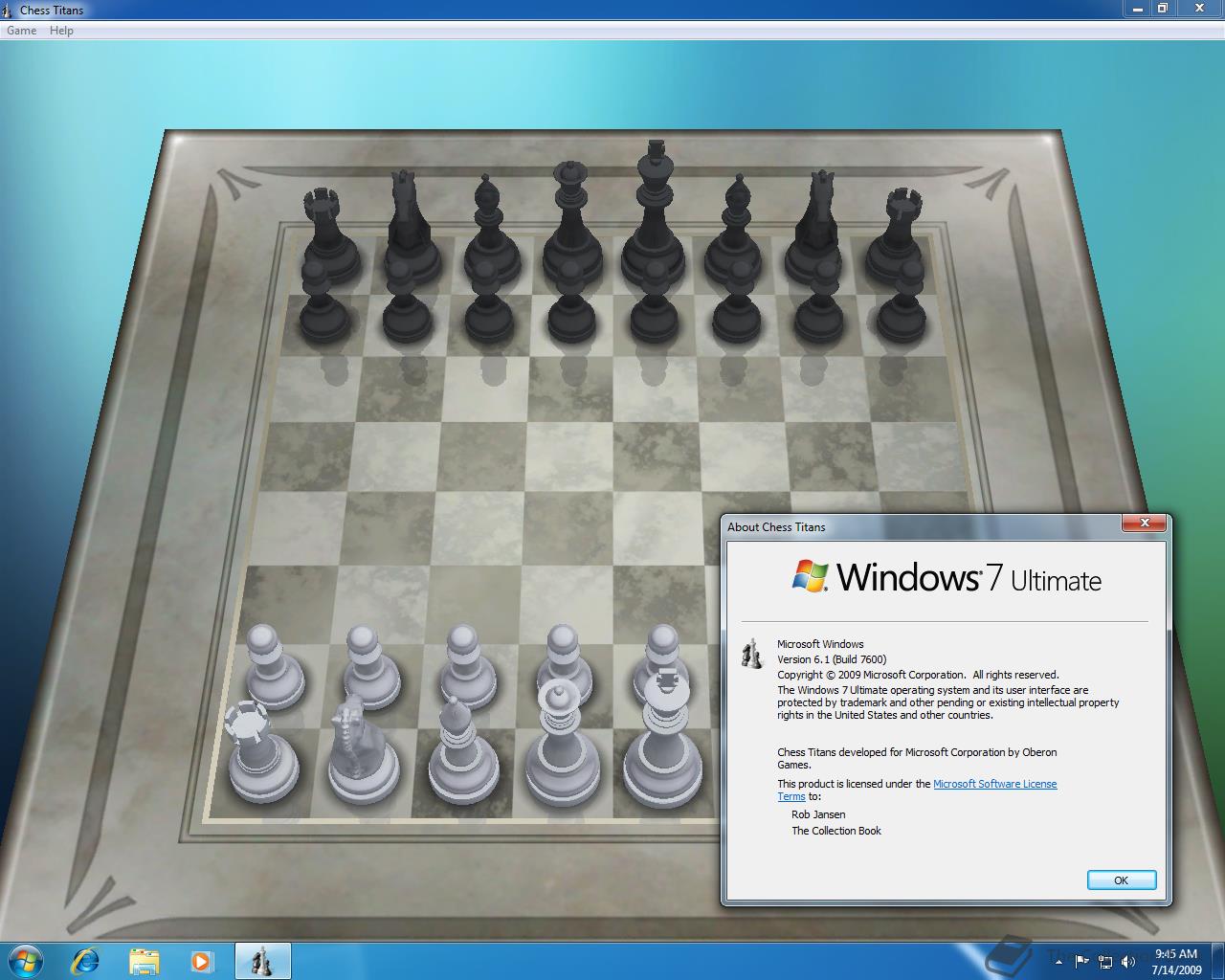
Task: Click chess icon in About dialog
Action: [x=752, y=653]
